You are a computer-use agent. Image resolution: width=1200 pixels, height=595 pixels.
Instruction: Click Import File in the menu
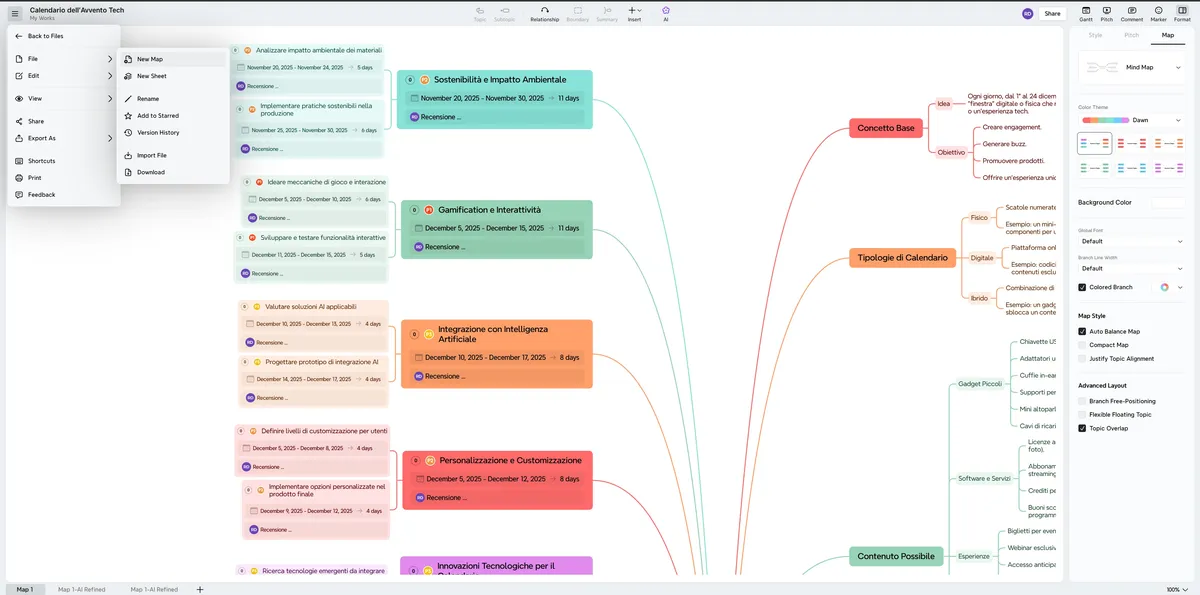tap(173, 155)
